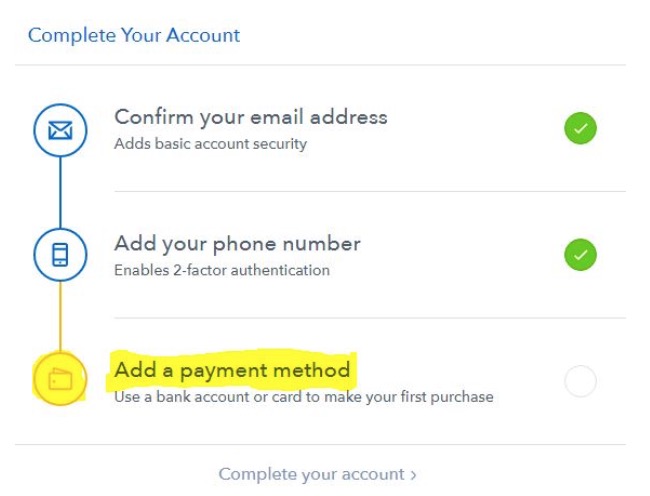Click the divider line under the page heading
Screen dimensions: 650x496
point(320,65)
